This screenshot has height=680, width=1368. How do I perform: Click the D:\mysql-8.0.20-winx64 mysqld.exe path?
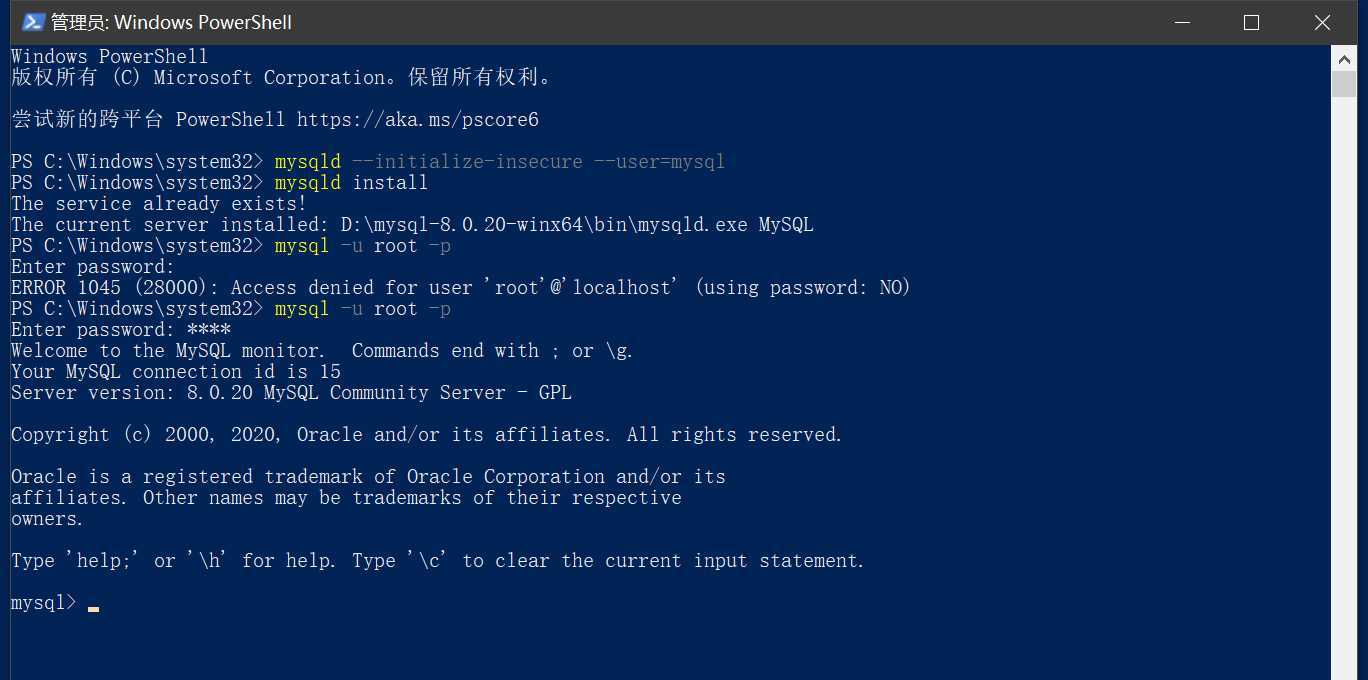(x=544, y=225)
